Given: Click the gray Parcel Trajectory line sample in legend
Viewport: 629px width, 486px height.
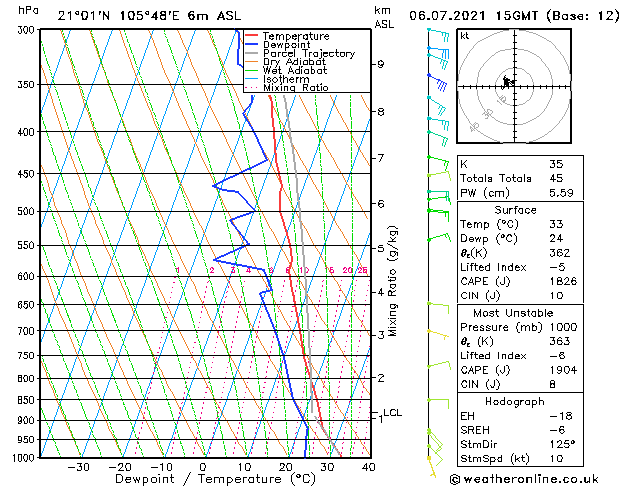Looking at the screenshot, I should tap(251, 53).
